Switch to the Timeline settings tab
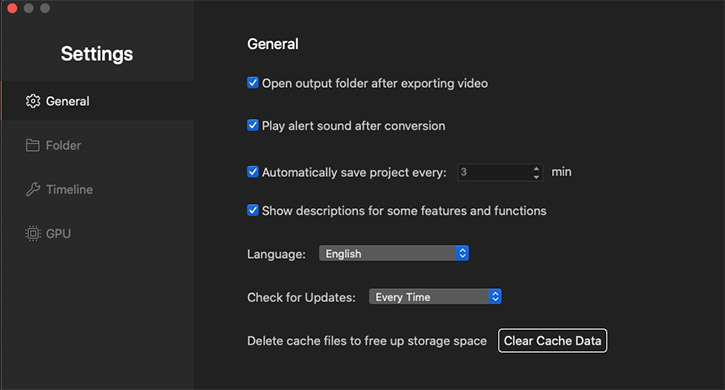This screenshot has width=725, height=390. coord(97,189)
